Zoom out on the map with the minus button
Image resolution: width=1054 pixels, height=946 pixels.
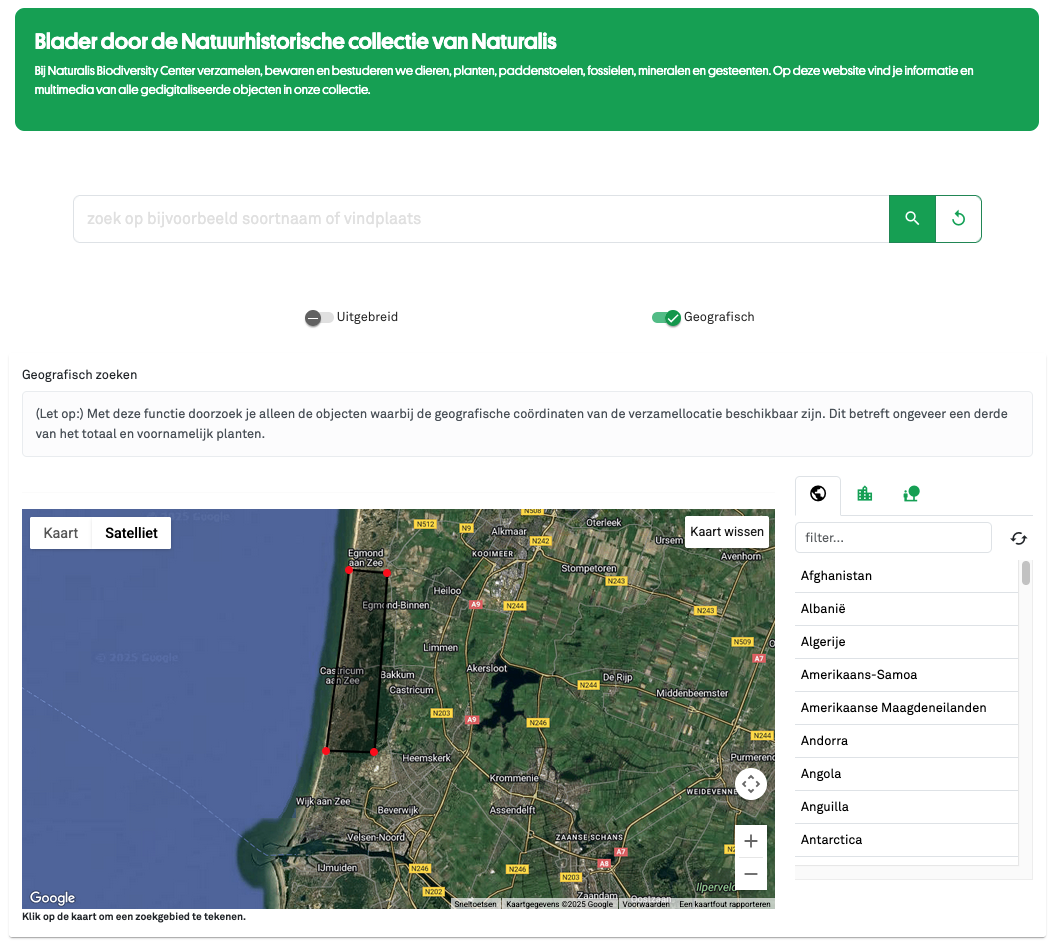pyautogui.click(x=750, y=874)
